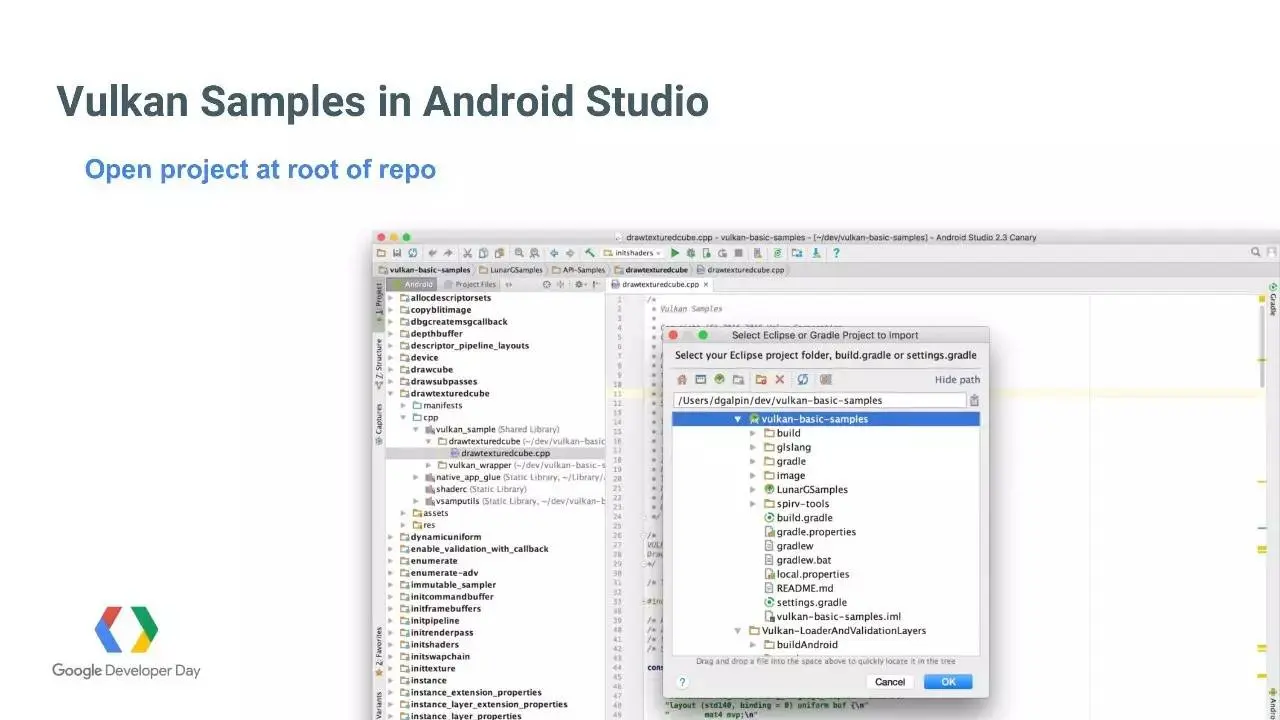The height and width of the screenshot is (720, 1280).
Task: Click the Make Project hammer icon
Action: 589,253
